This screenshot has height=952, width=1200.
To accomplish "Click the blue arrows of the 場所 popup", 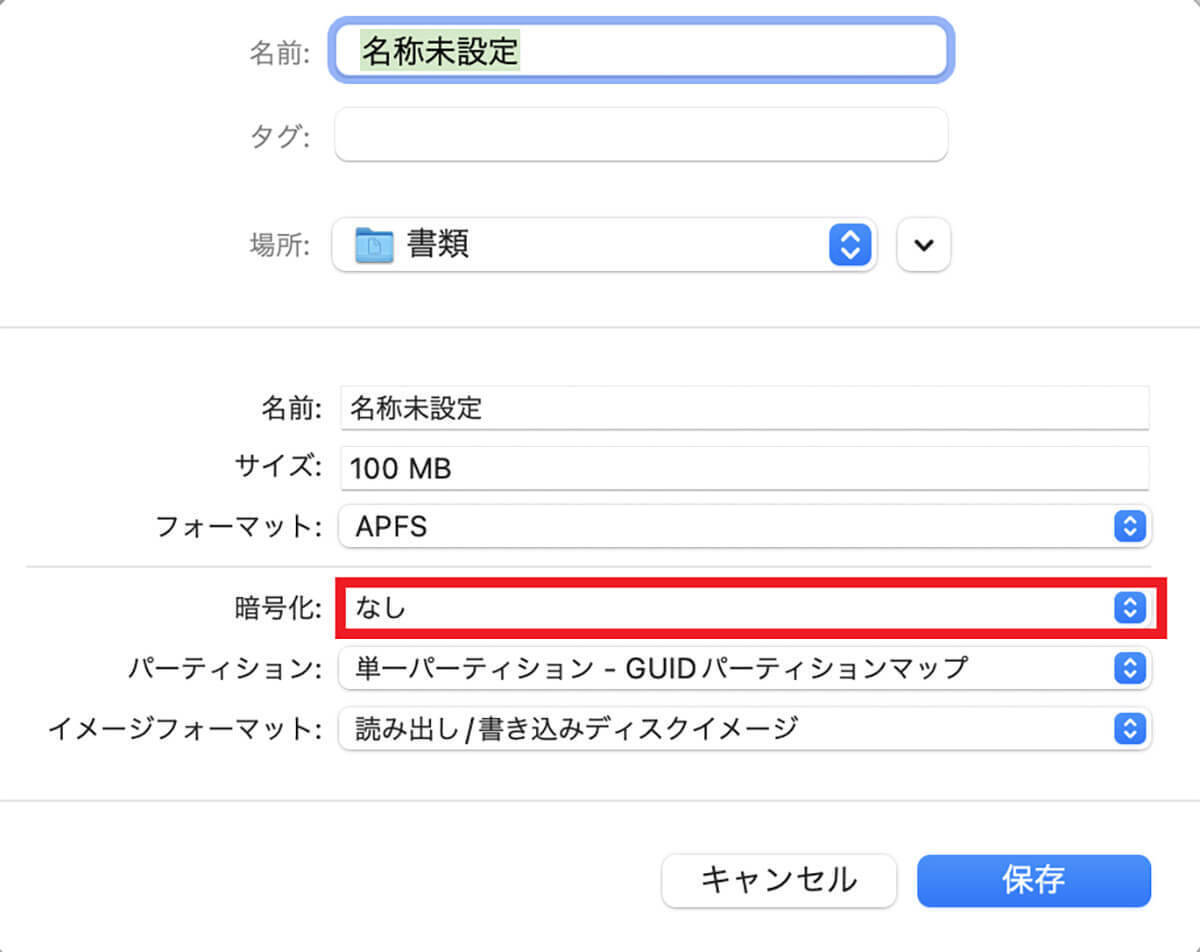I will click(x=849, y=244).
